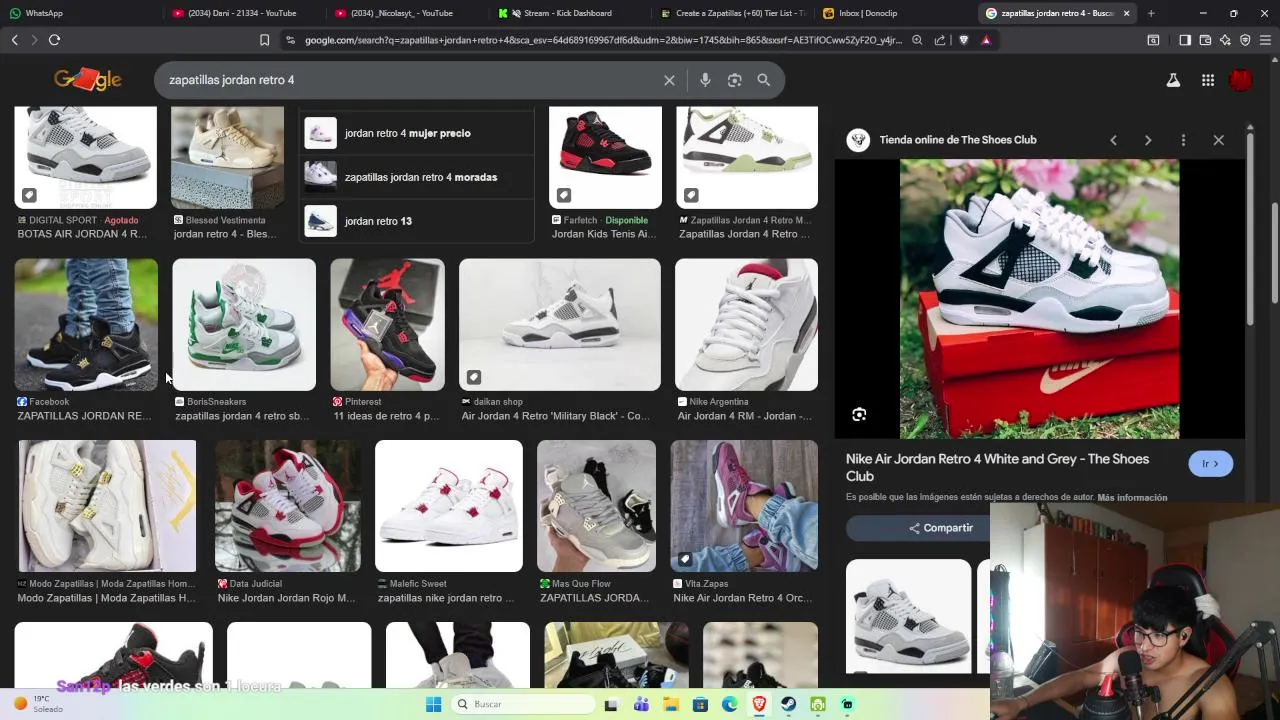Open the Google apps grid
This screenshot has height=720, width=1280.
[x=1208, y=80]
